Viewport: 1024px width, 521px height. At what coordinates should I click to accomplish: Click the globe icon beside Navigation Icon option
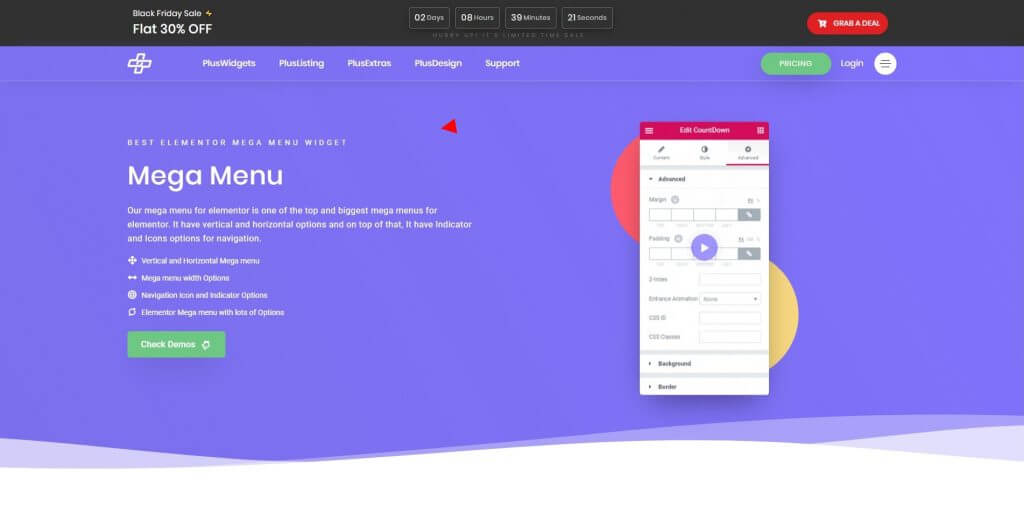coord(132,295)
